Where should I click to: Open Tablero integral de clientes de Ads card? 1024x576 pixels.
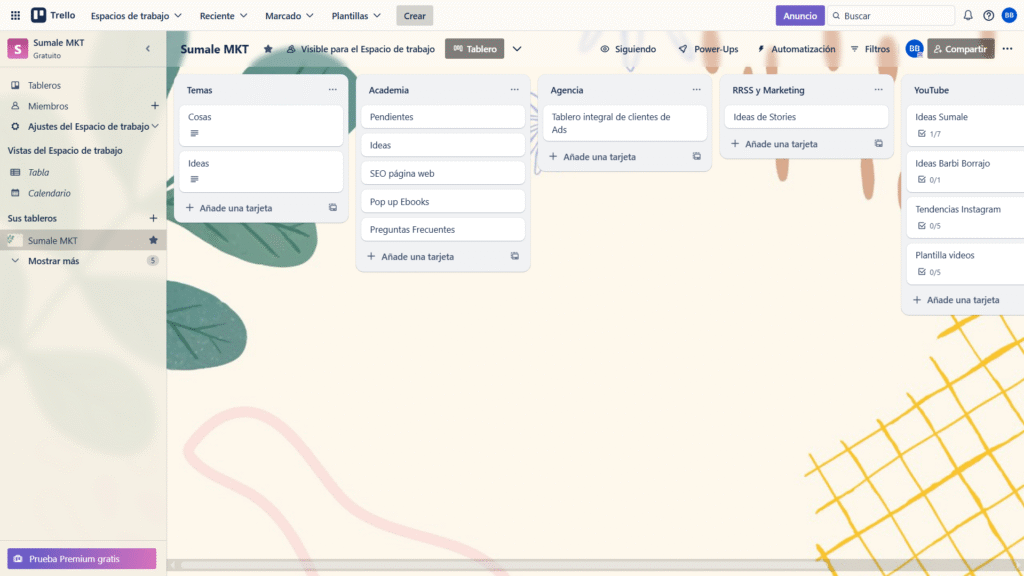coord(624,123)
